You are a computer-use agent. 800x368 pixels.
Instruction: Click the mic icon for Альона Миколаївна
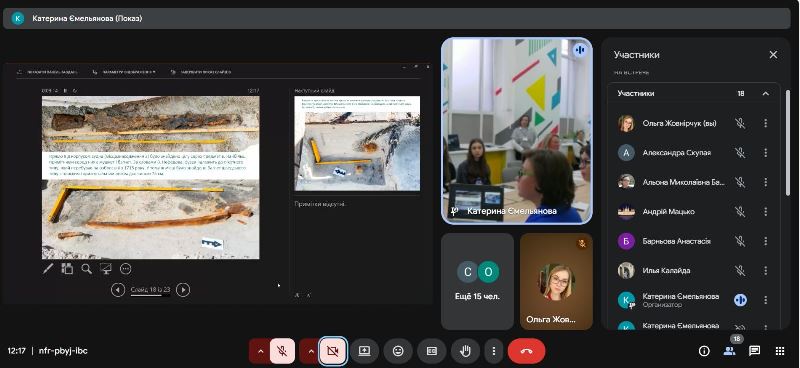tap(740, 182)
